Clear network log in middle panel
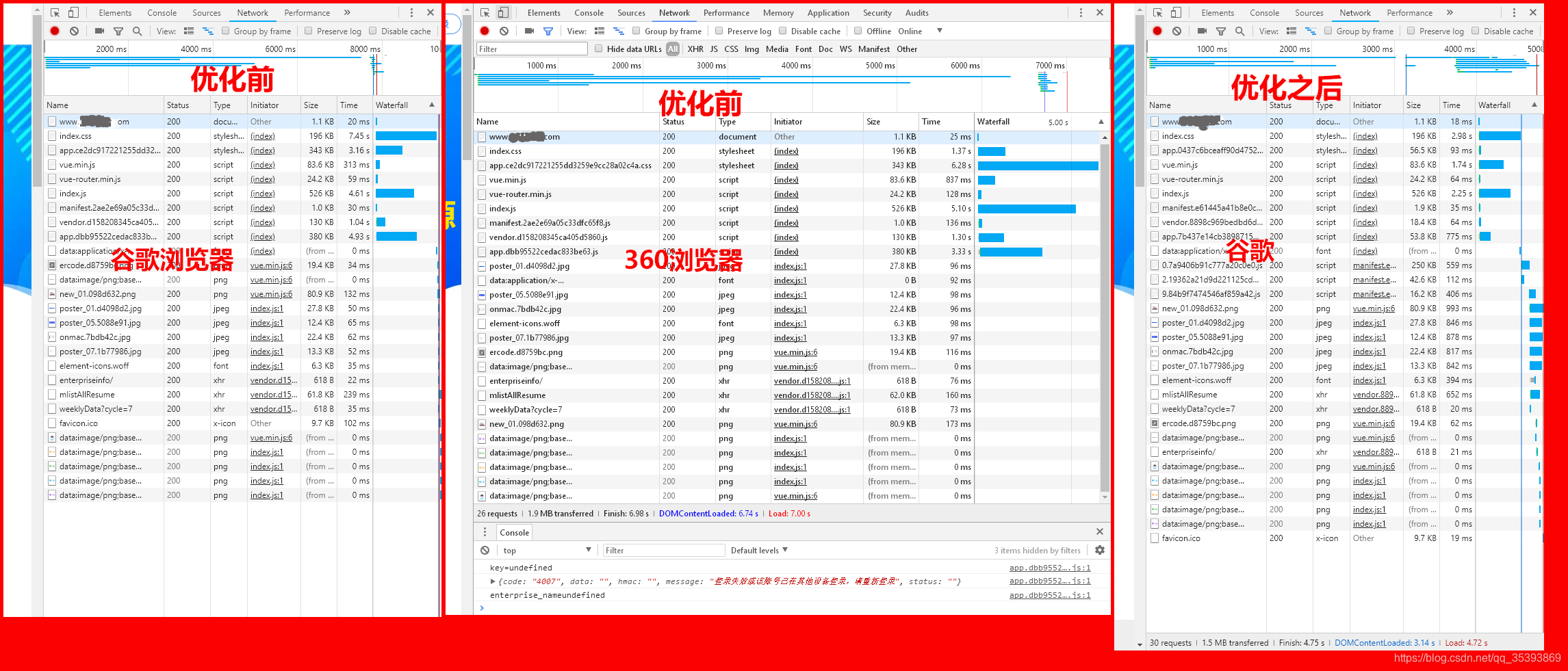Screen dimensions: 1568x671 pyautogui.click(x=504, y=31)
